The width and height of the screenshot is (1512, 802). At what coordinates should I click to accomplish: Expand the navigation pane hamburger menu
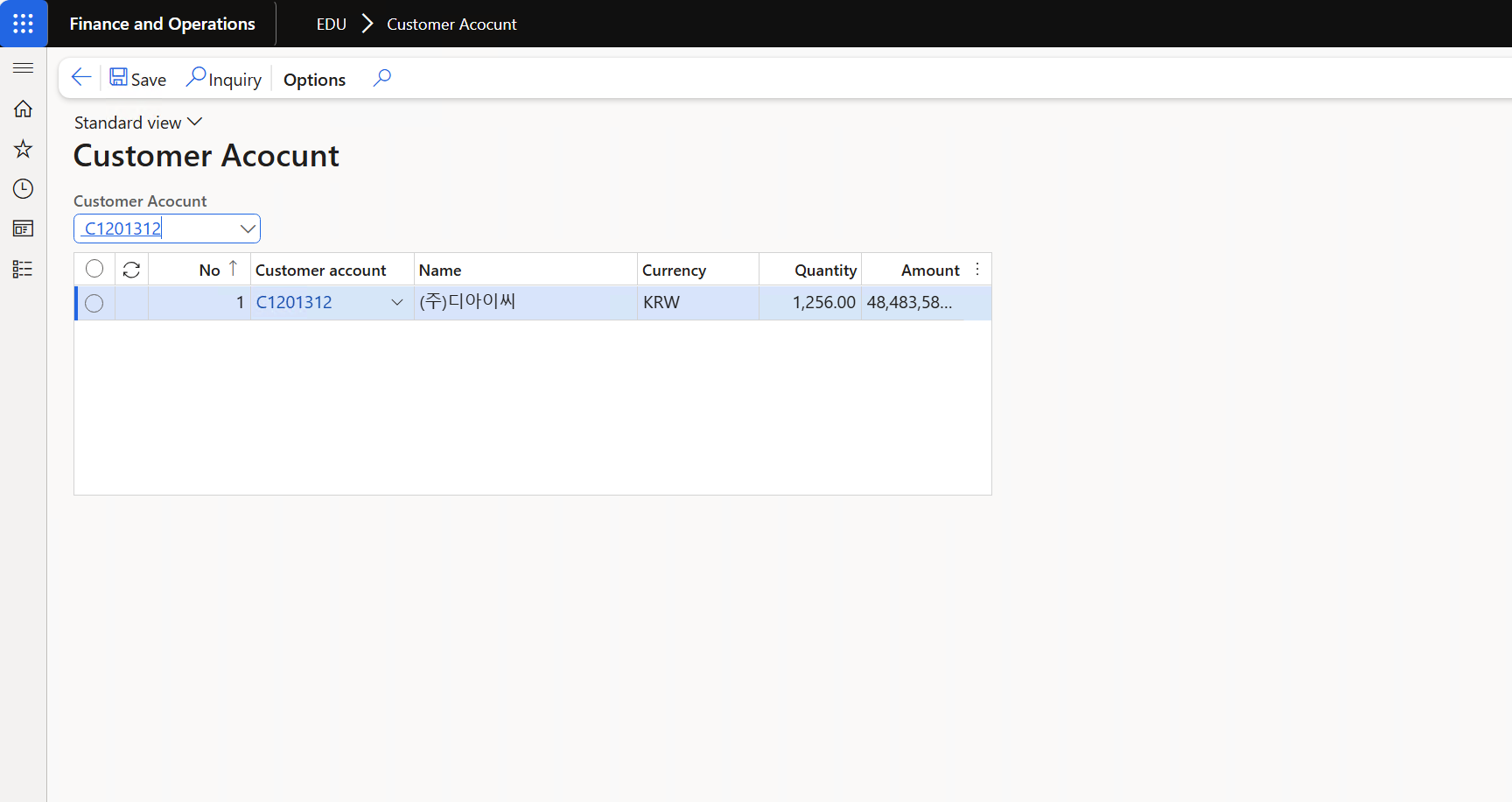pos(24,68)
